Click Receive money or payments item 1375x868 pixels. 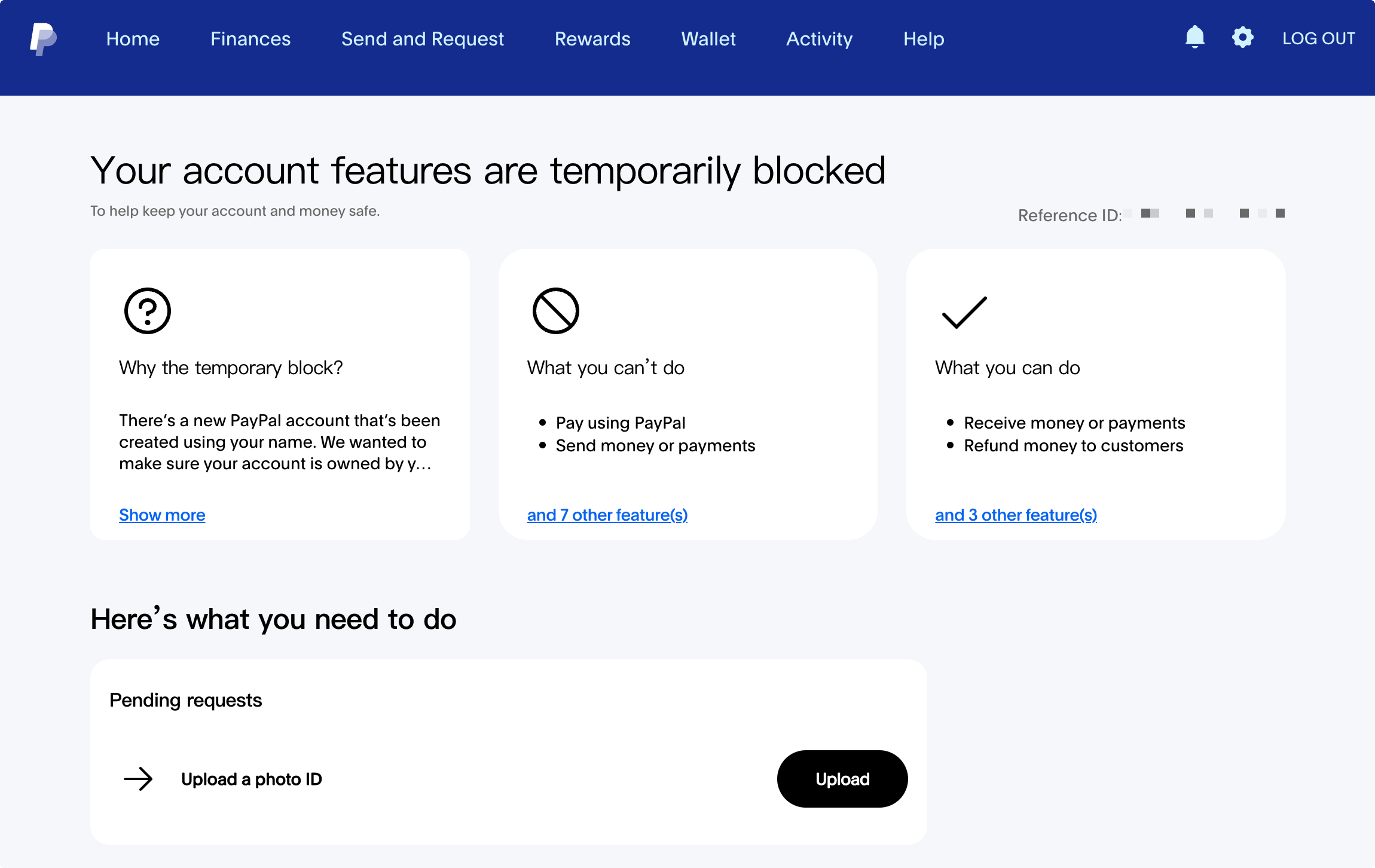pyautogui.click(x=1074, y=423)
